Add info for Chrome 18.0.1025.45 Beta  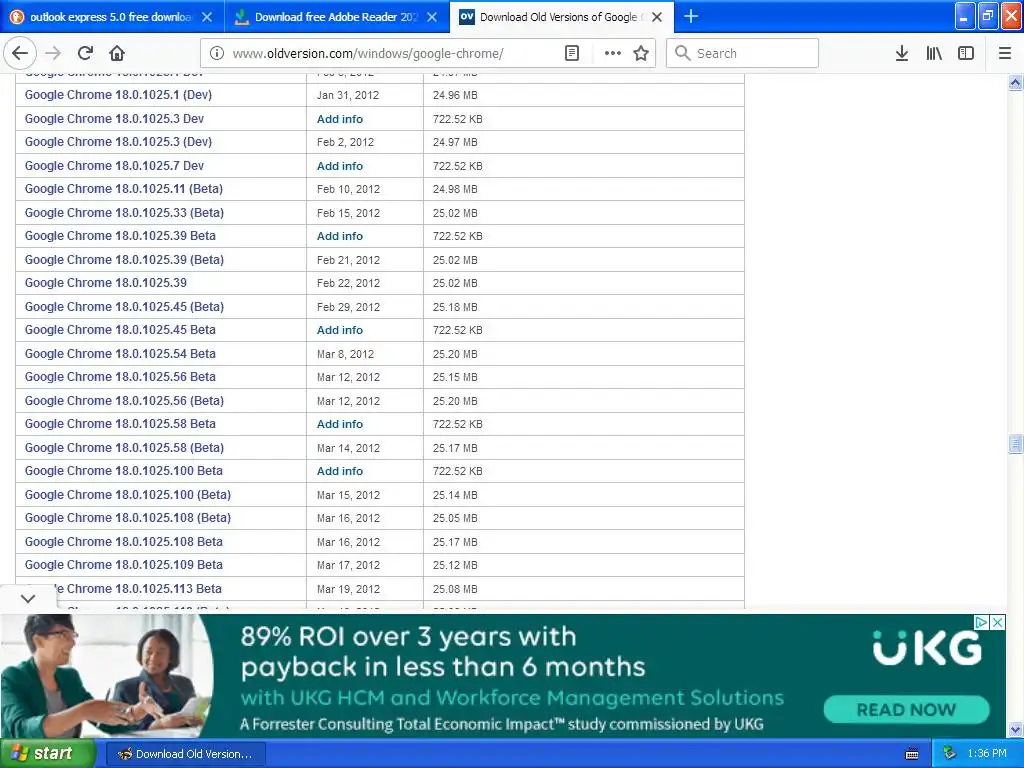[340, 330]
